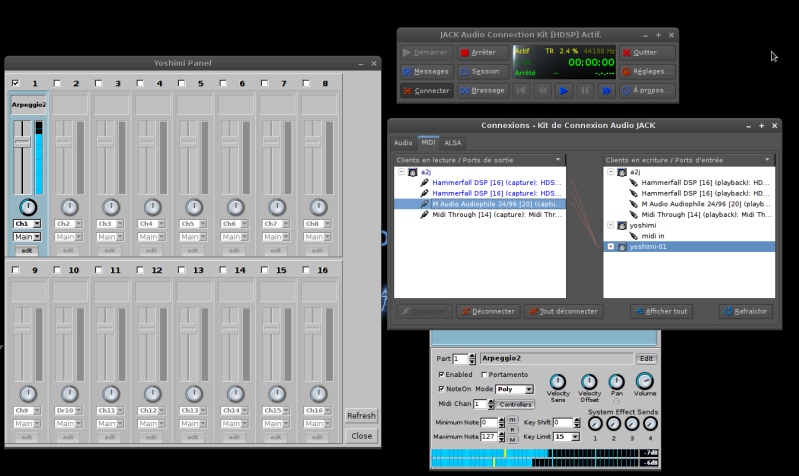
Task: Click Afficher tout button
Action: pyautogui.click(x=661, y=311)
